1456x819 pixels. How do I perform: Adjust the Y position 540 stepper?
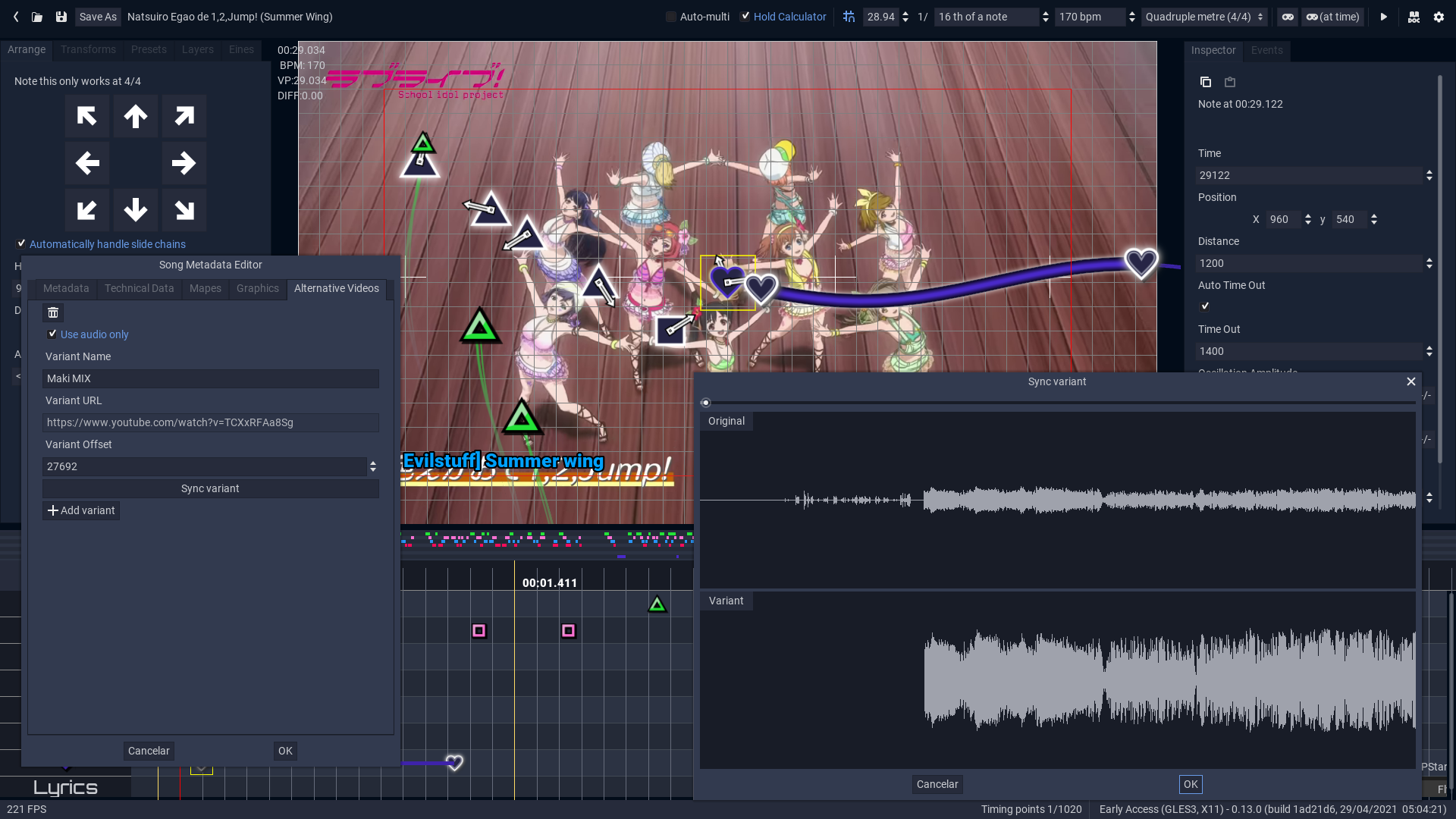pos(1374,219)
